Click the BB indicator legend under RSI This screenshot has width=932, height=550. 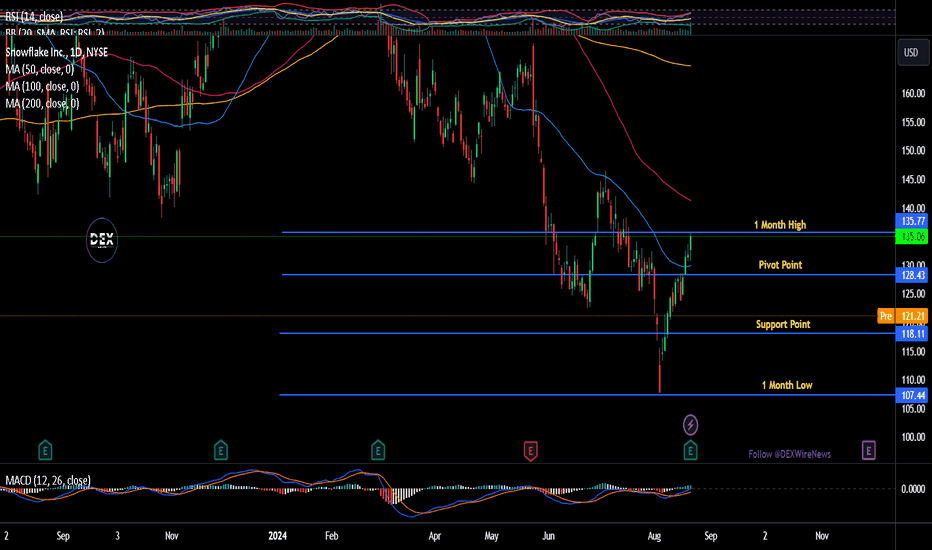(x=55, y=32)
